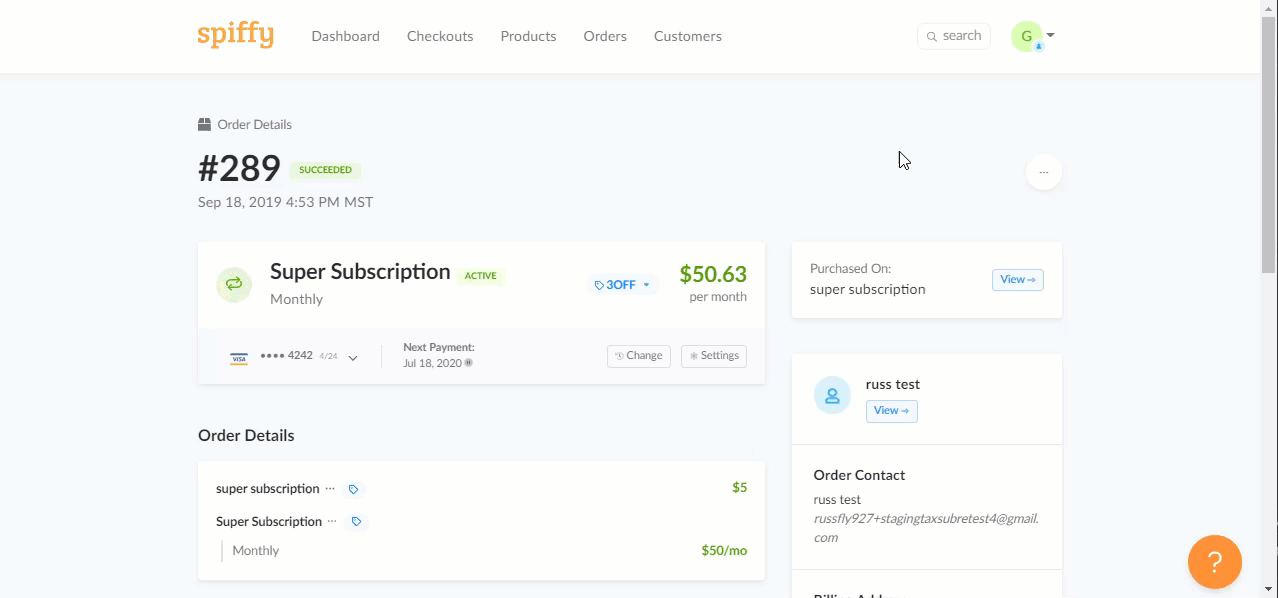Click the search magnifier icon
This screenshot has height=598, width=1278.
point(932,37)
